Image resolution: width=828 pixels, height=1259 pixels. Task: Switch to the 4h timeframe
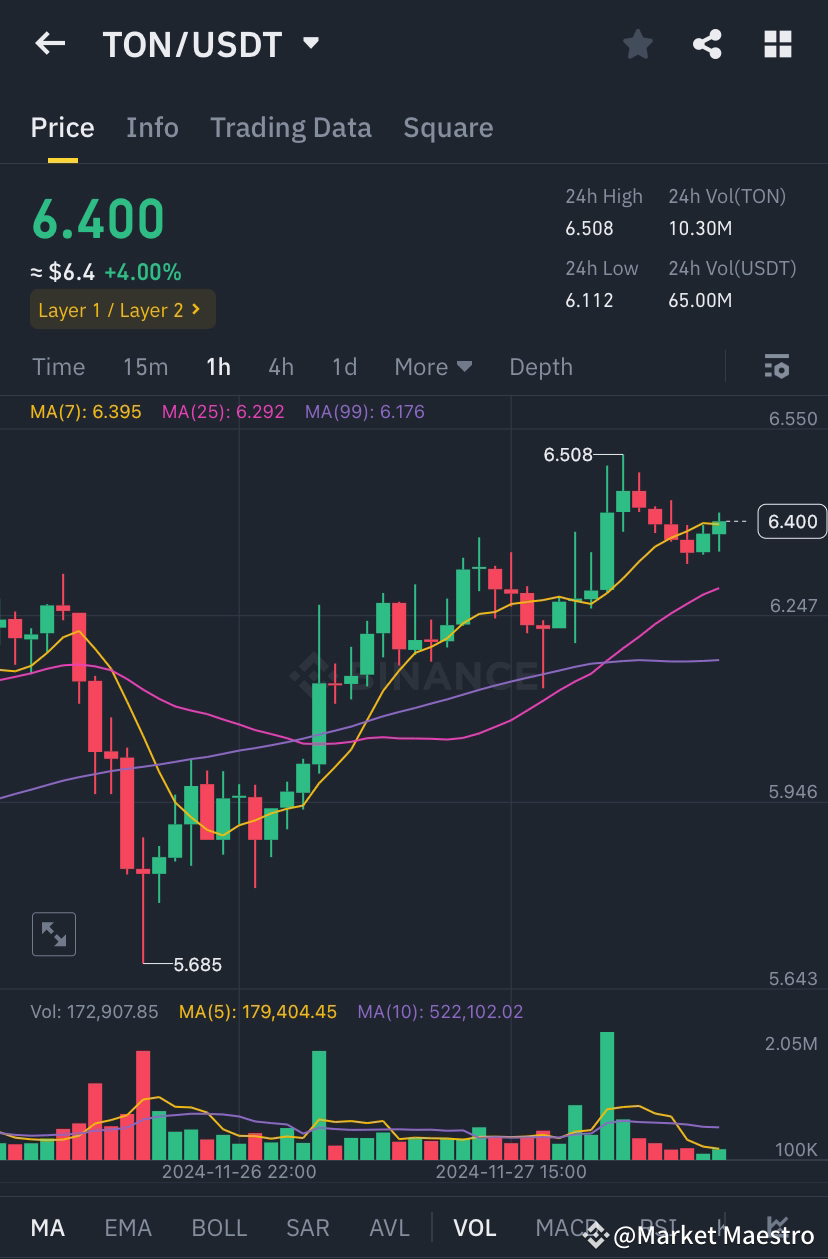[x=280, y=367]
